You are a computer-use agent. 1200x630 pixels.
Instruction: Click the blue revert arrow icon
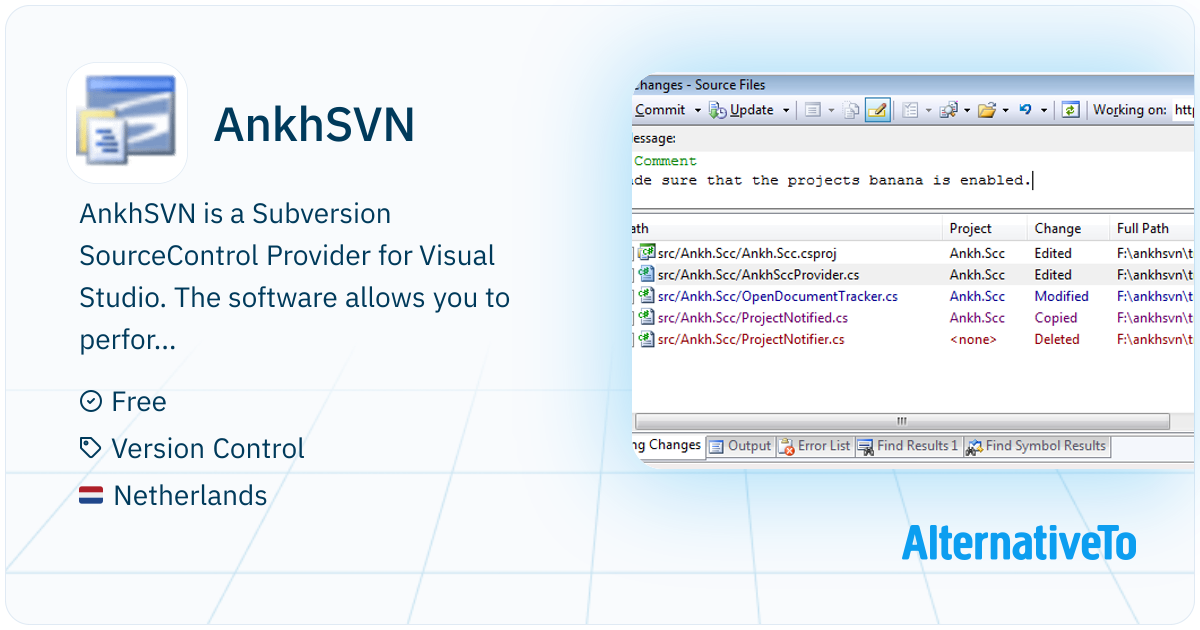pyautogui.click(x=1026, y=110)
